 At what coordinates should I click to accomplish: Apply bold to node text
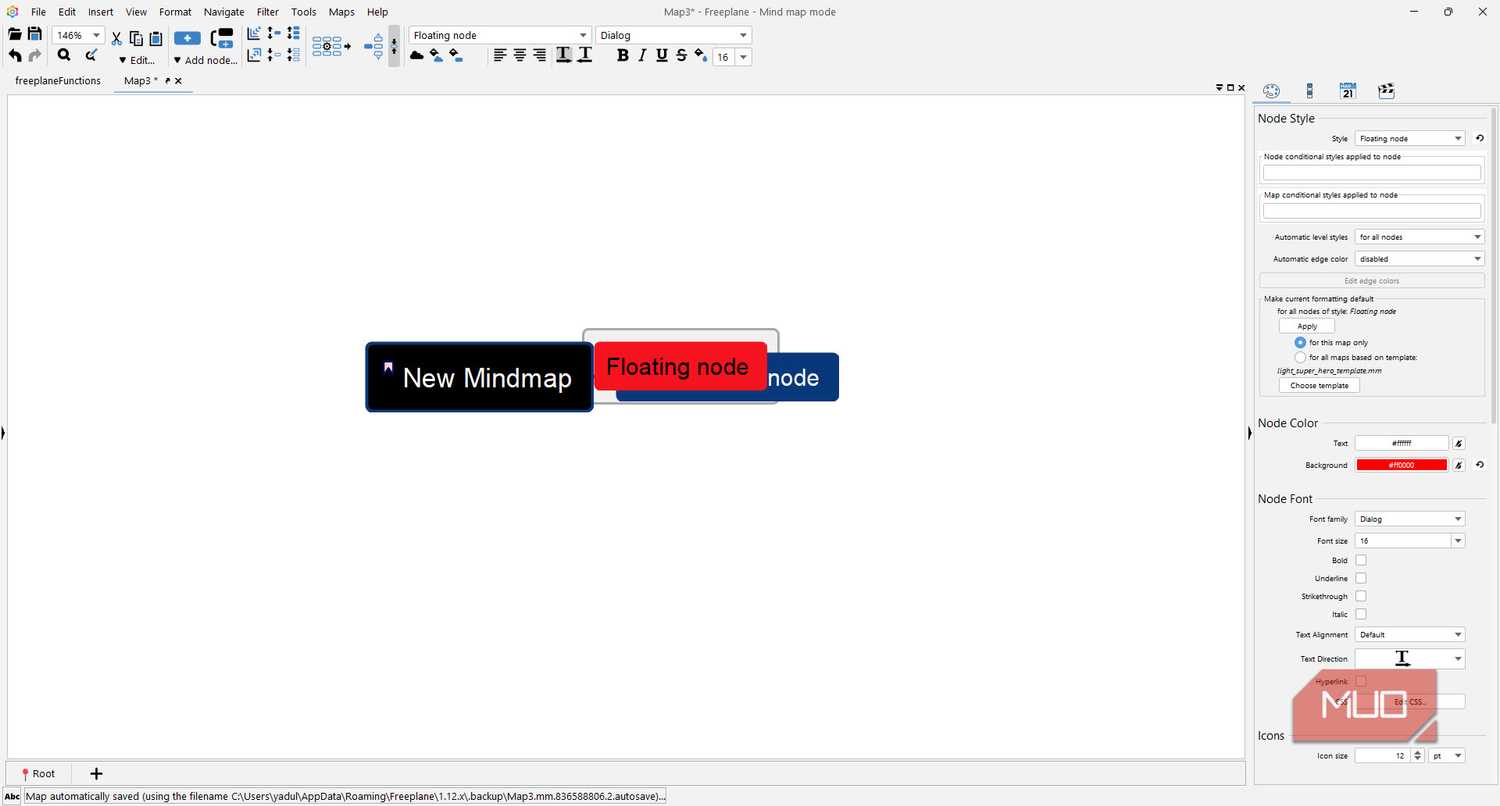pos(623,55)
